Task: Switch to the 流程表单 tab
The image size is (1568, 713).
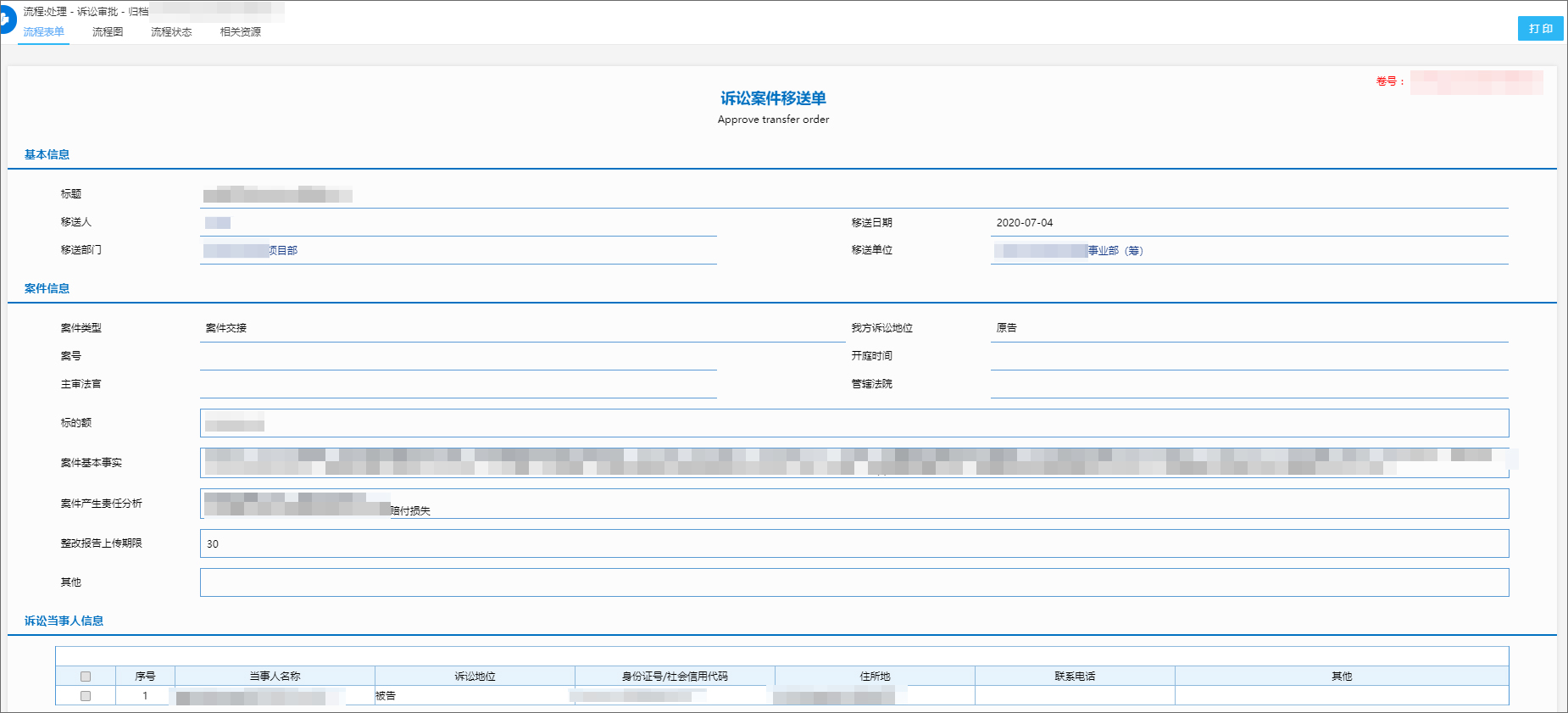Action: point(43,32)
